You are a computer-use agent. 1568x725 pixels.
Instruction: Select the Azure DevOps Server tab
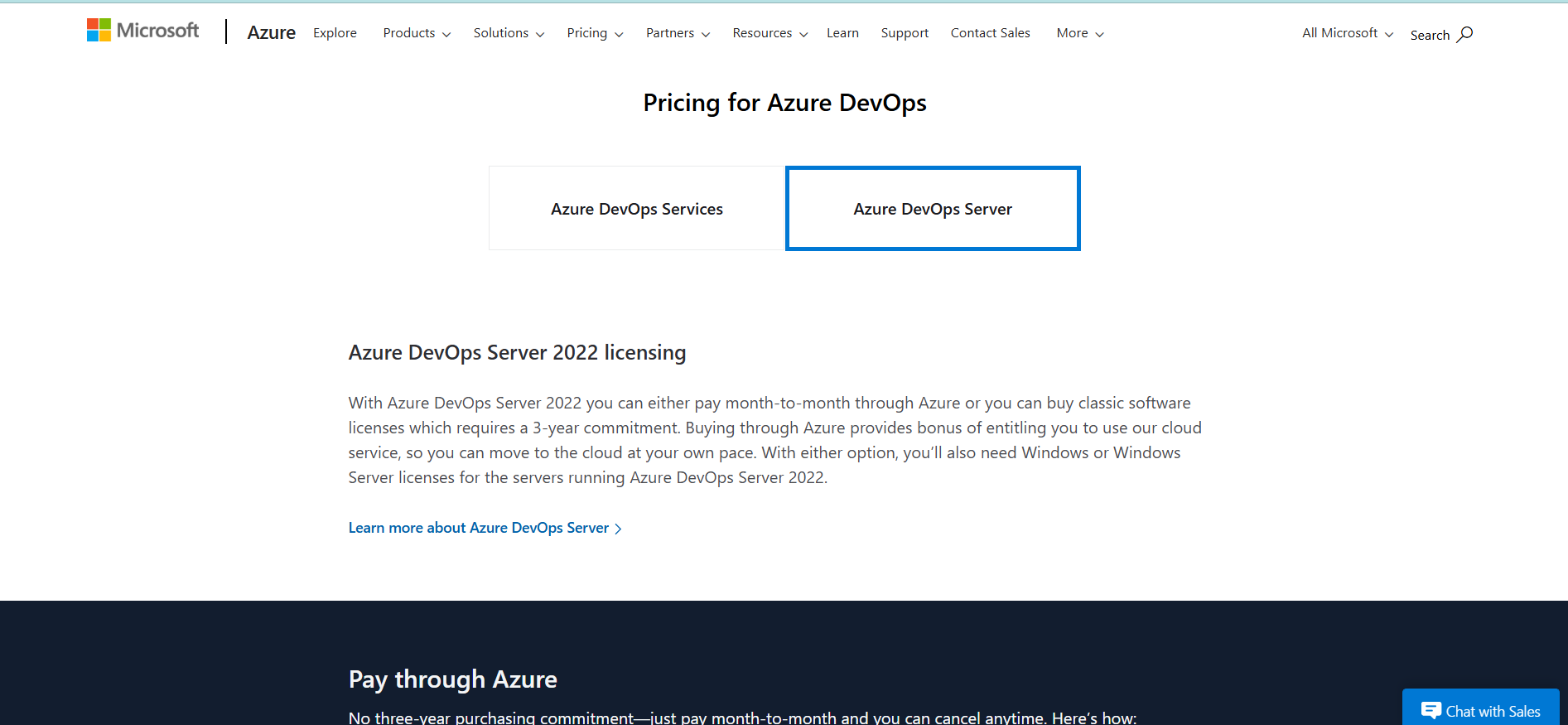(933, 208)
